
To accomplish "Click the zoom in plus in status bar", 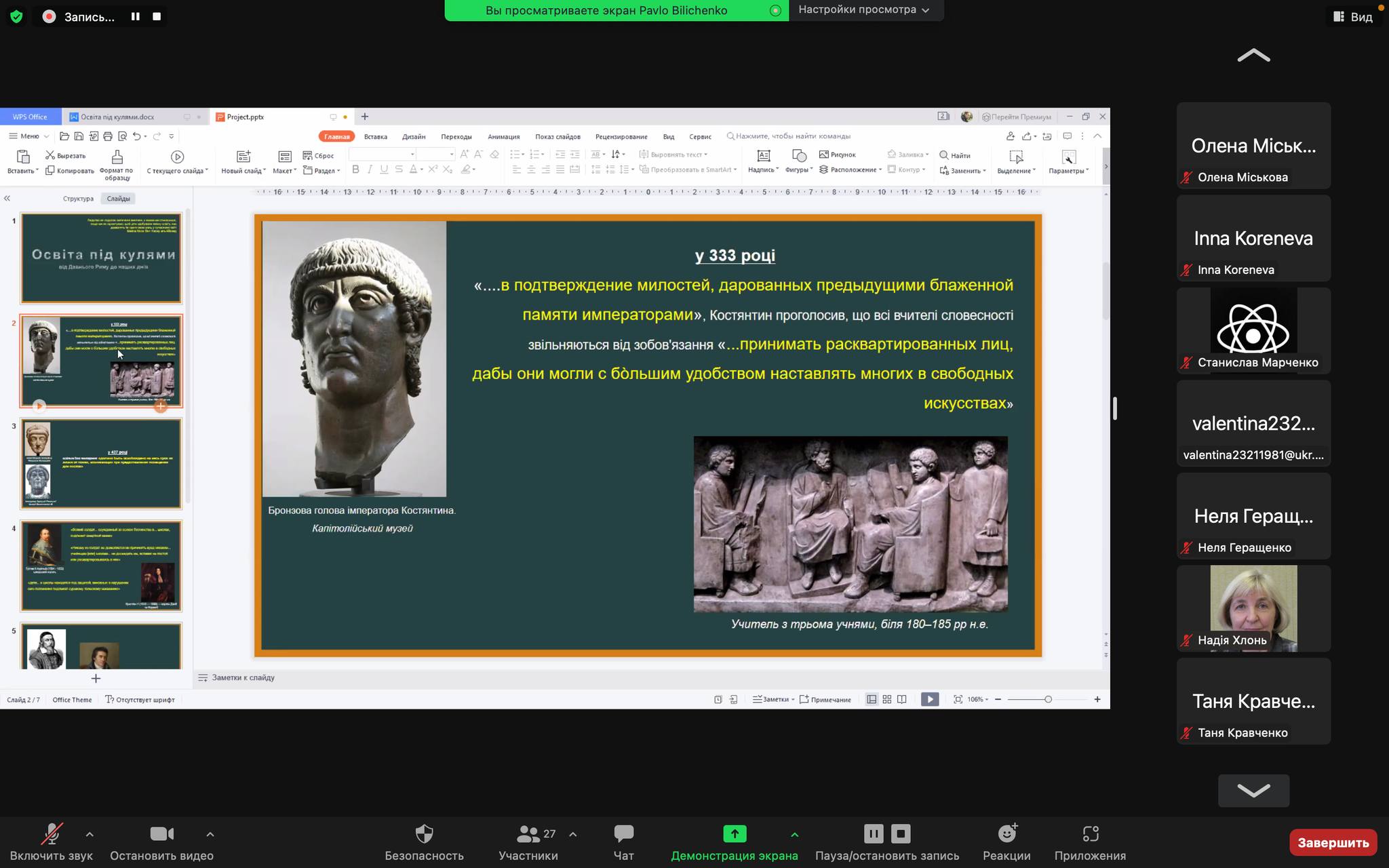I will coord(1097,699).
